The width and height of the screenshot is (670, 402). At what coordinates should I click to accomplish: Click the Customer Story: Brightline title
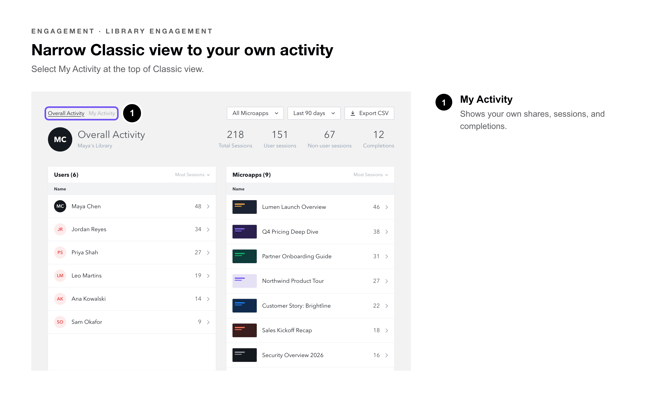coord(296,305)
